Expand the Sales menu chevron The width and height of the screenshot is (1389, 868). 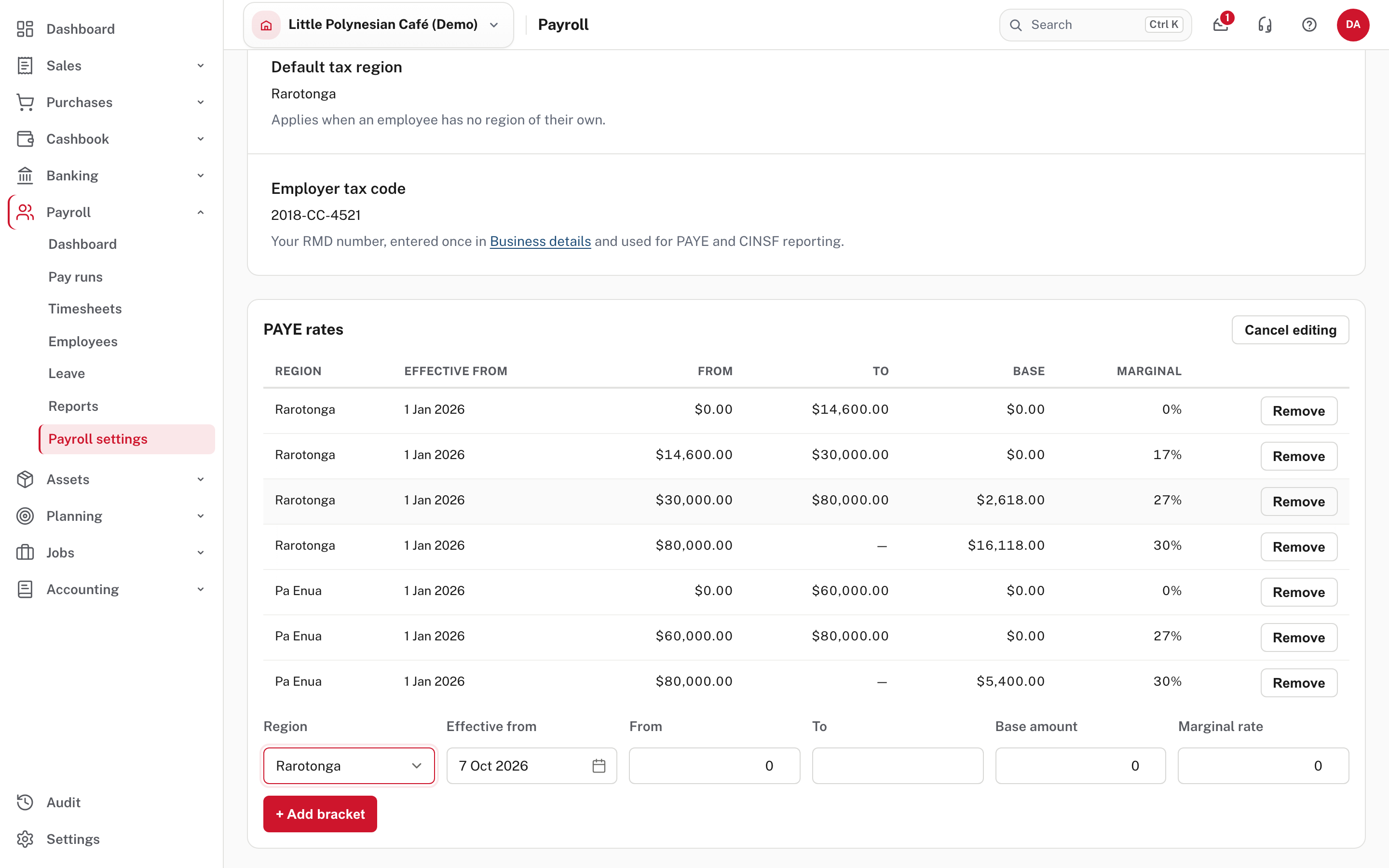coord(200,66)
